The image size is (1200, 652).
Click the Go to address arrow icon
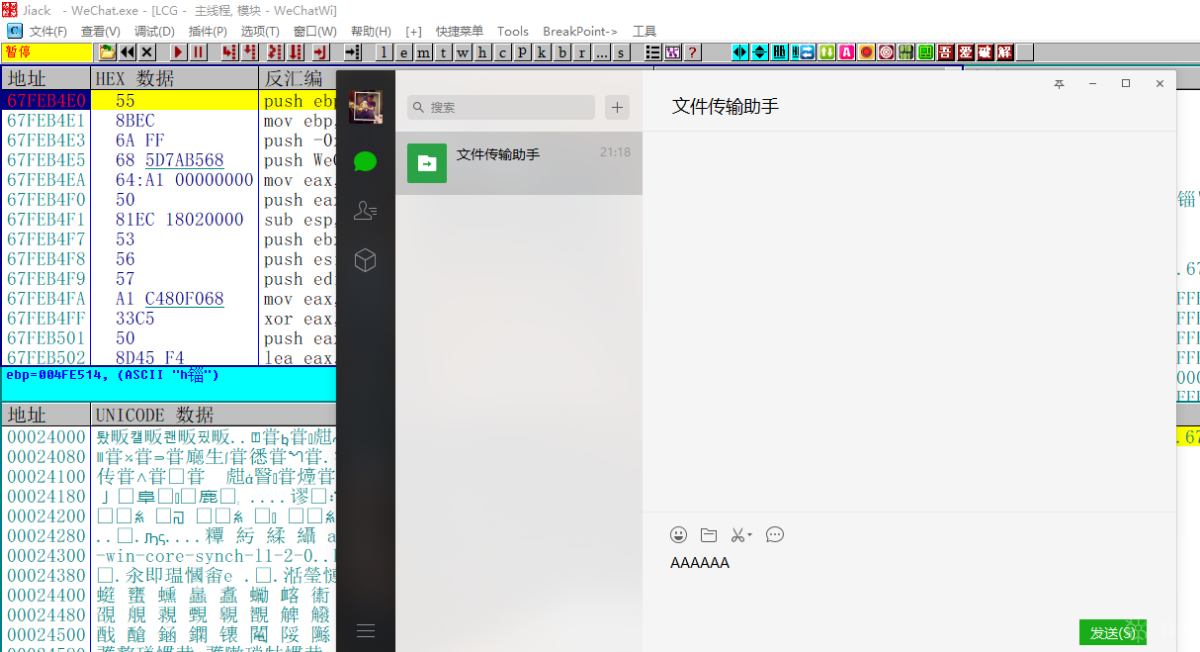coord(353,52)
